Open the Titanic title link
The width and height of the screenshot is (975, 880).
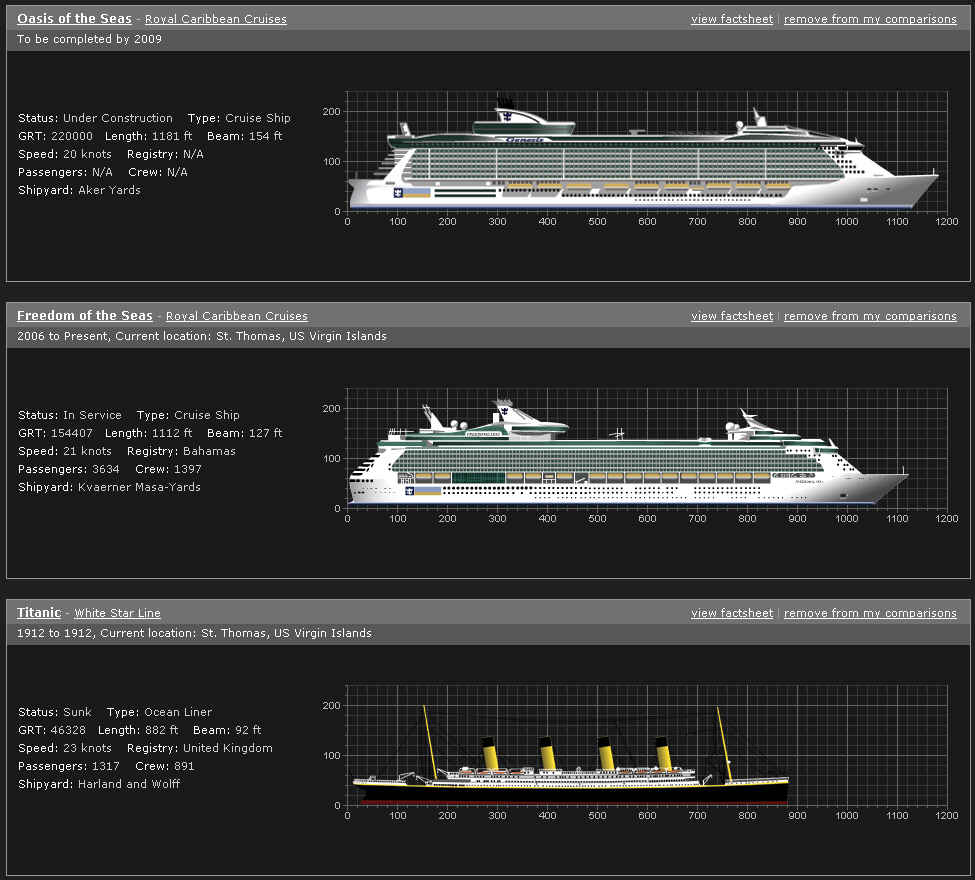click(x=39, y=613)
